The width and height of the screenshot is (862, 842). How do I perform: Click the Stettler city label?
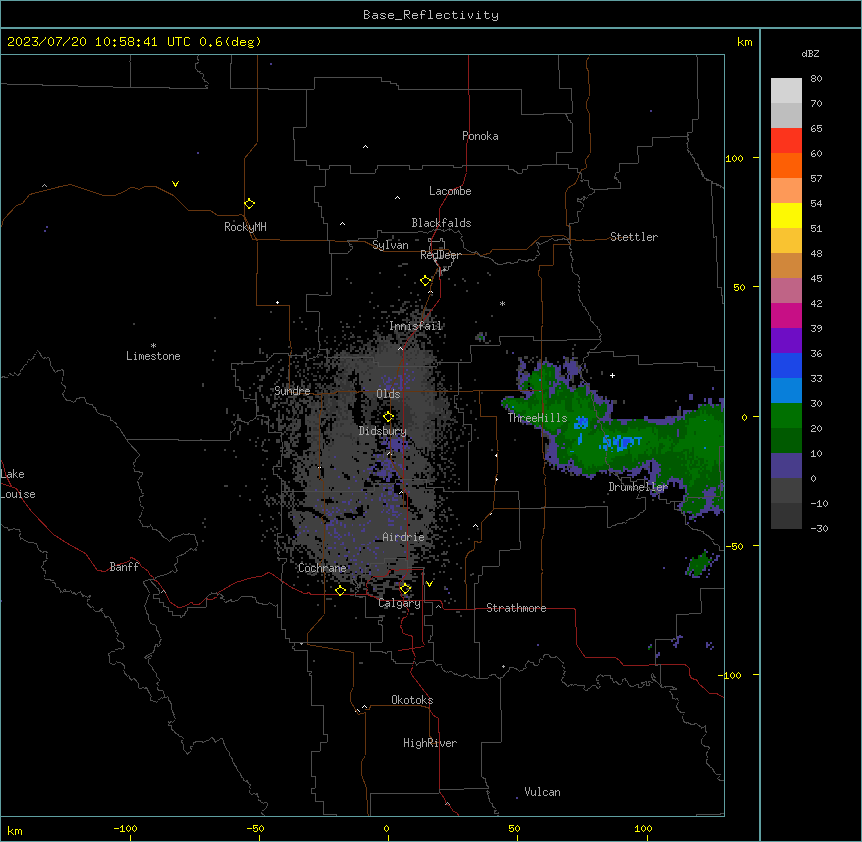tap(633, 237)
